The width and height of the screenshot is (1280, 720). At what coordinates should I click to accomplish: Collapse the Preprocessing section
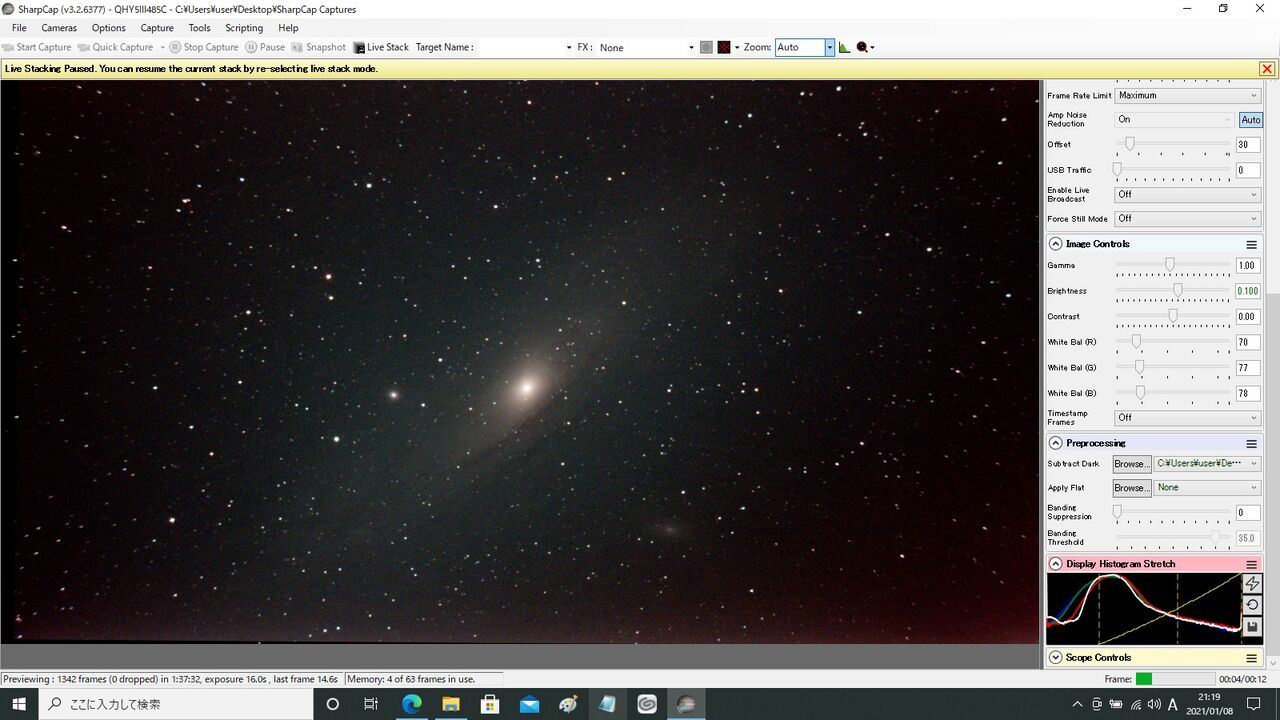click(x=1055, y=443)
